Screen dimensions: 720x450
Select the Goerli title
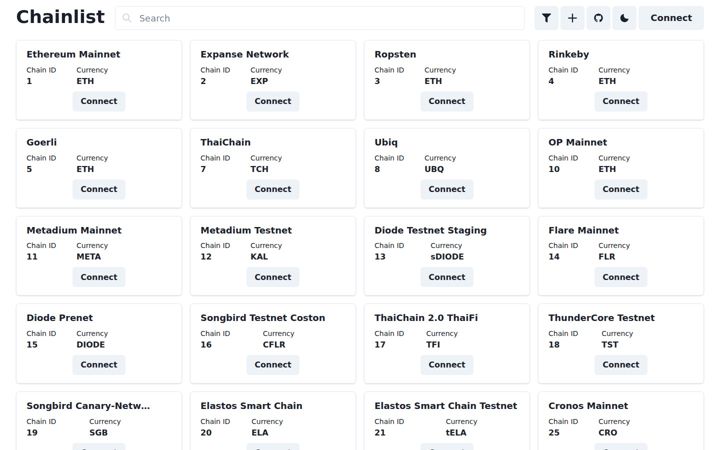tap(41, 142)
